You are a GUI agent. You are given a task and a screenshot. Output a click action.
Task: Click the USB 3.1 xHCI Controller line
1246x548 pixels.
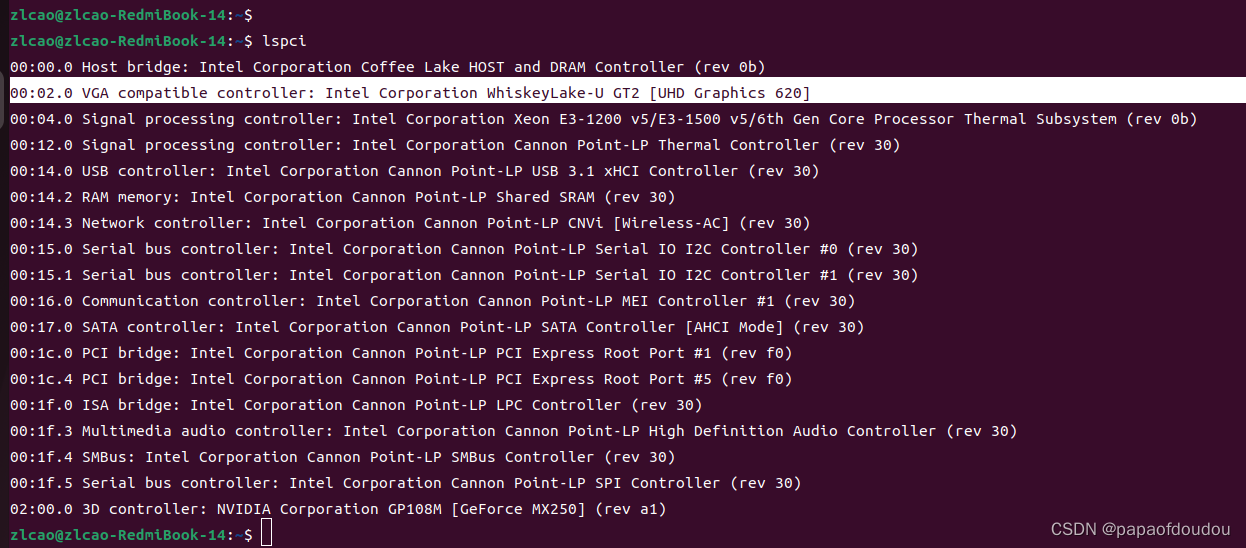pos(415,171)
